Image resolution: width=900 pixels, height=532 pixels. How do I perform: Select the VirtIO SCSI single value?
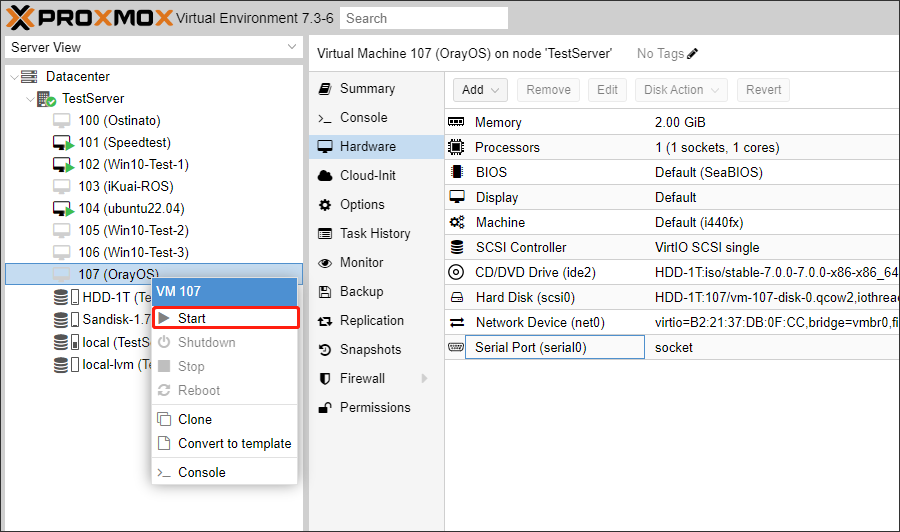tap(707, 247)
